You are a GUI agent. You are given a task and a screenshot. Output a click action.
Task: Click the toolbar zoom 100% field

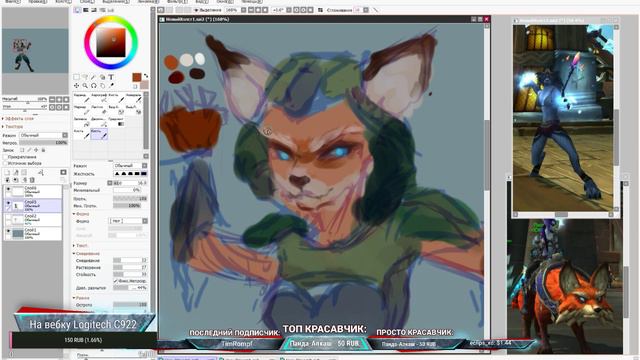pyautogui.click(x=232, y=10)
